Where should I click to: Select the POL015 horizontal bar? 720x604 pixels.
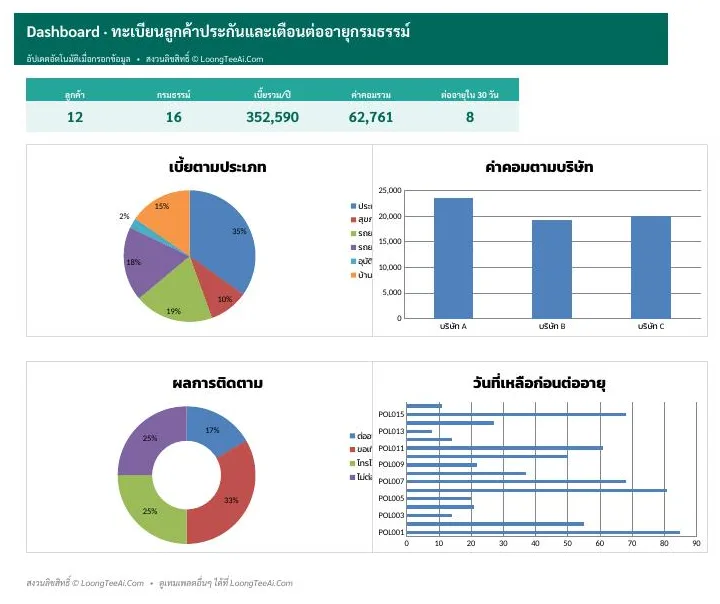(x=517, y=414)
